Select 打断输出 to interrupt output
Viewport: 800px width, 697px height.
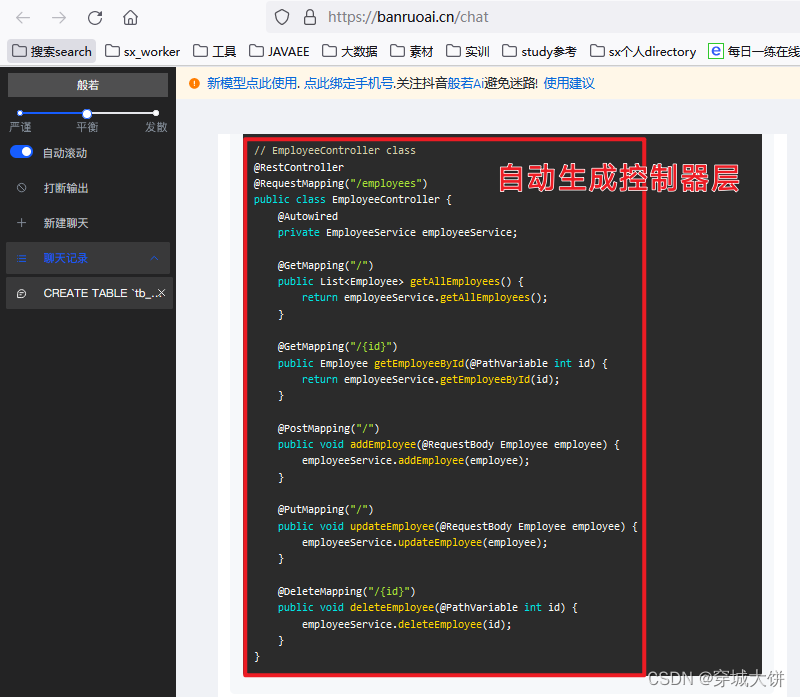[66, 188]
